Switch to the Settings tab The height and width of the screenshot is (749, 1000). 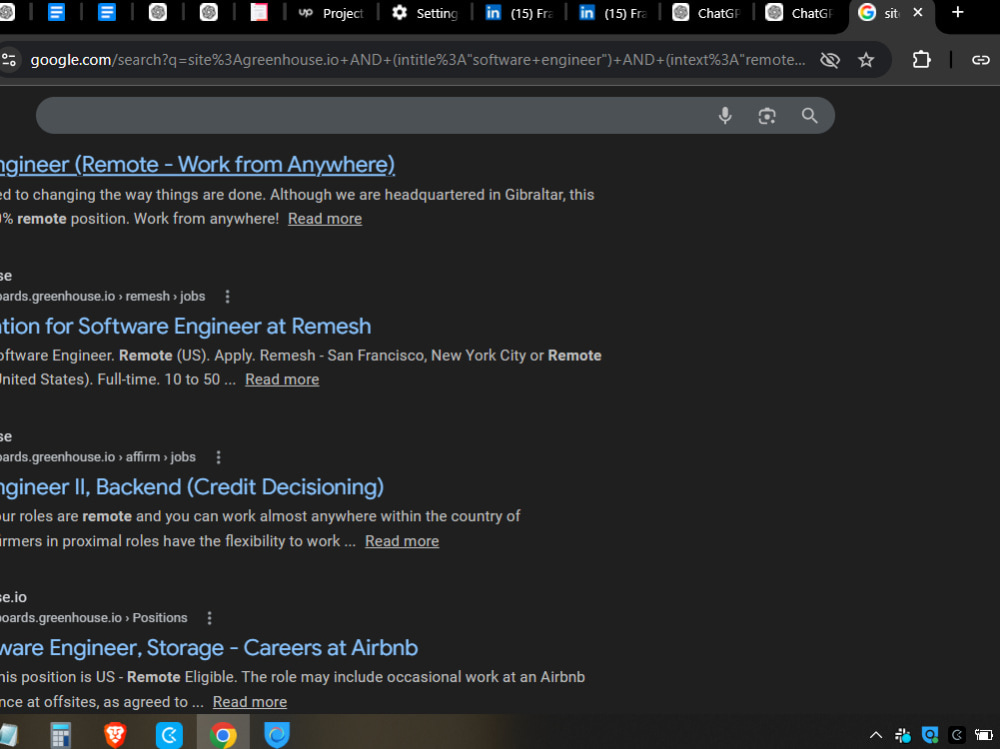(425, 13)
